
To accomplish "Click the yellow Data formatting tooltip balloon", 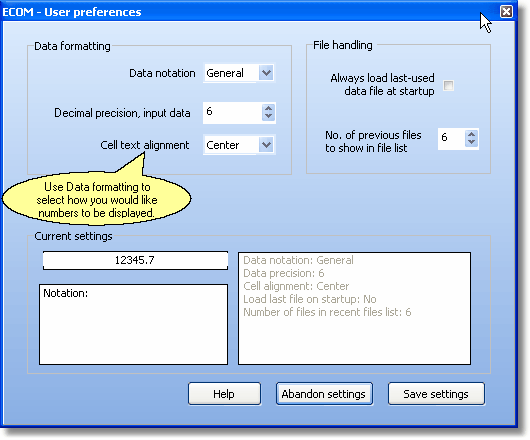I will click(x=97, y=199).
